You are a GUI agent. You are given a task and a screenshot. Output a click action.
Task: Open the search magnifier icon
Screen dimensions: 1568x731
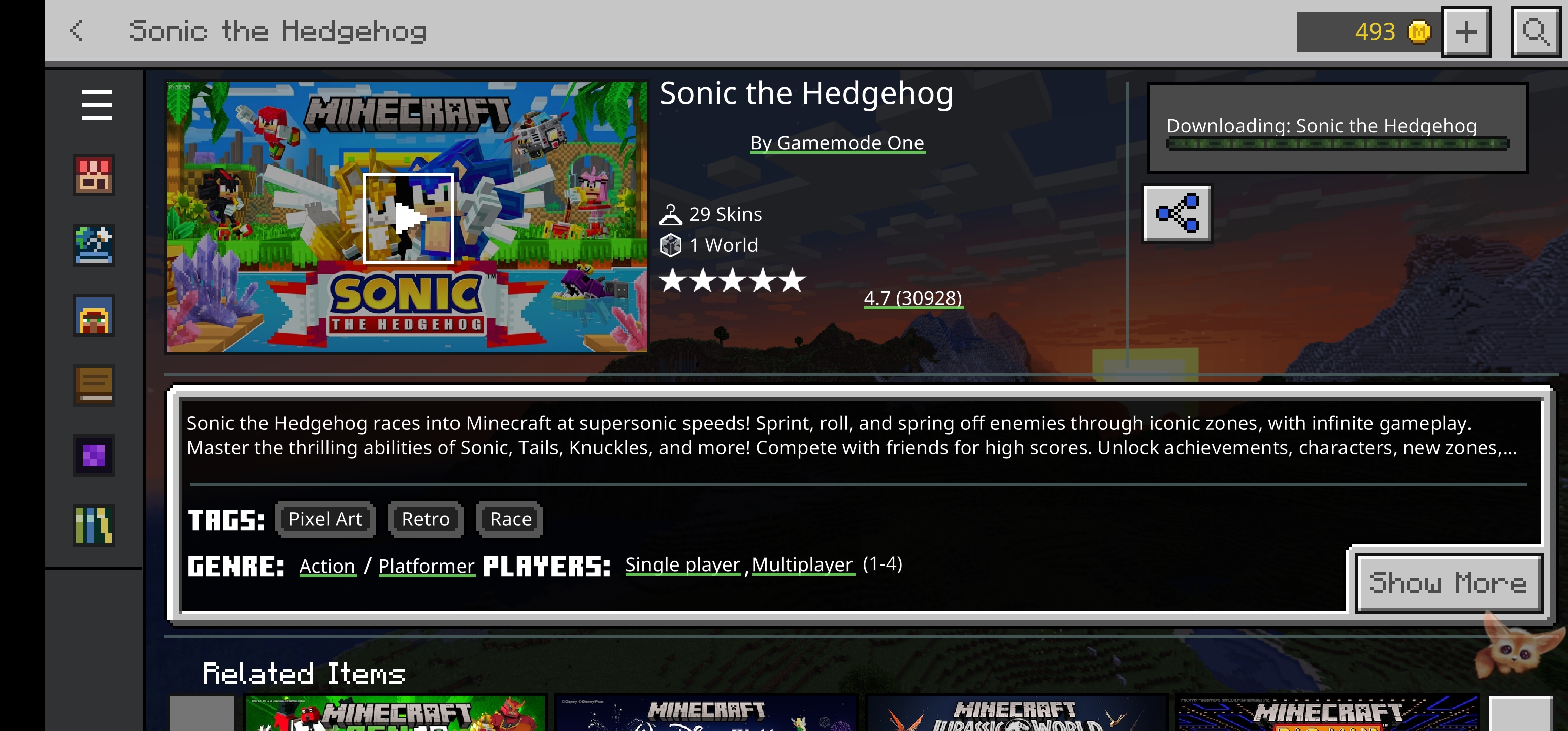click(1535, 31)
